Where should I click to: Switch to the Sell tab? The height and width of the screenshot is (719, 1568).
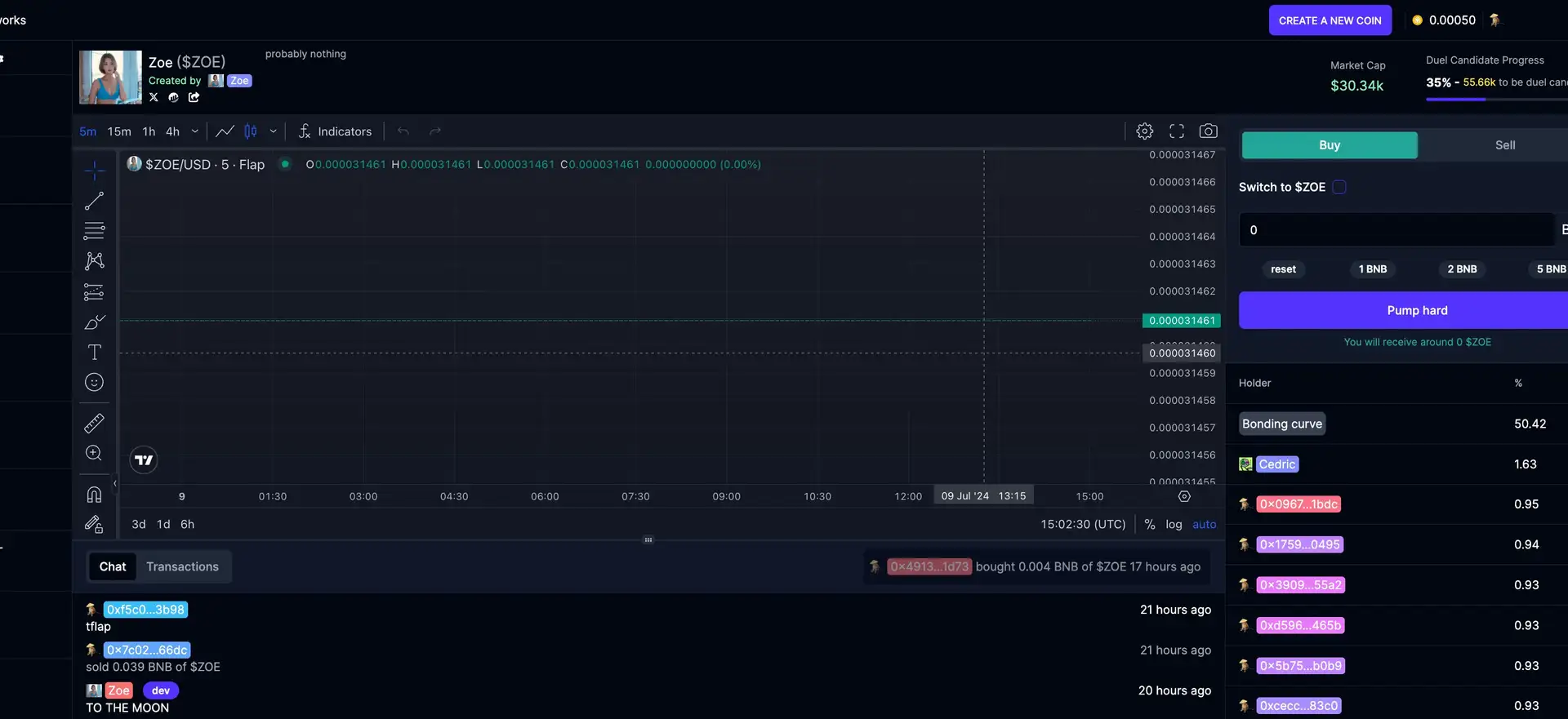(1504, 145)
